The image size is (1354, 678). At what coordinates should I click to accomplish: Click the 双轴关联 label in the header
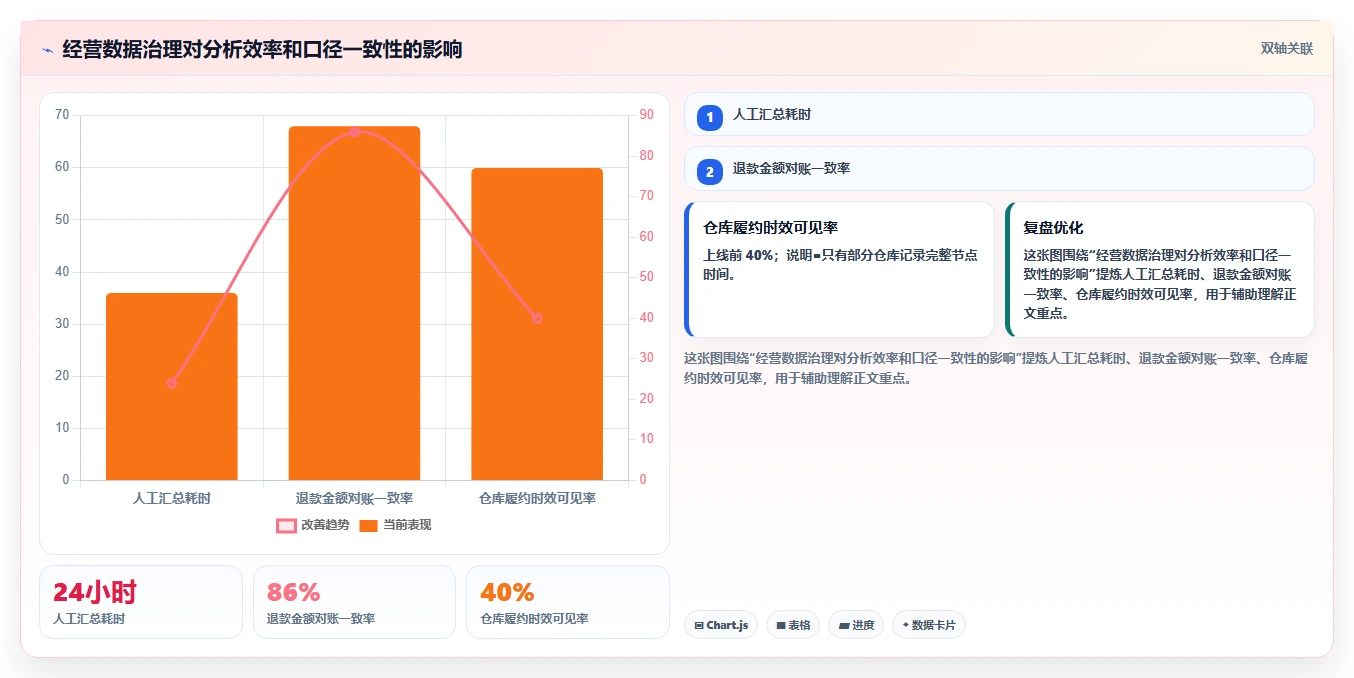click(1286, 48)
